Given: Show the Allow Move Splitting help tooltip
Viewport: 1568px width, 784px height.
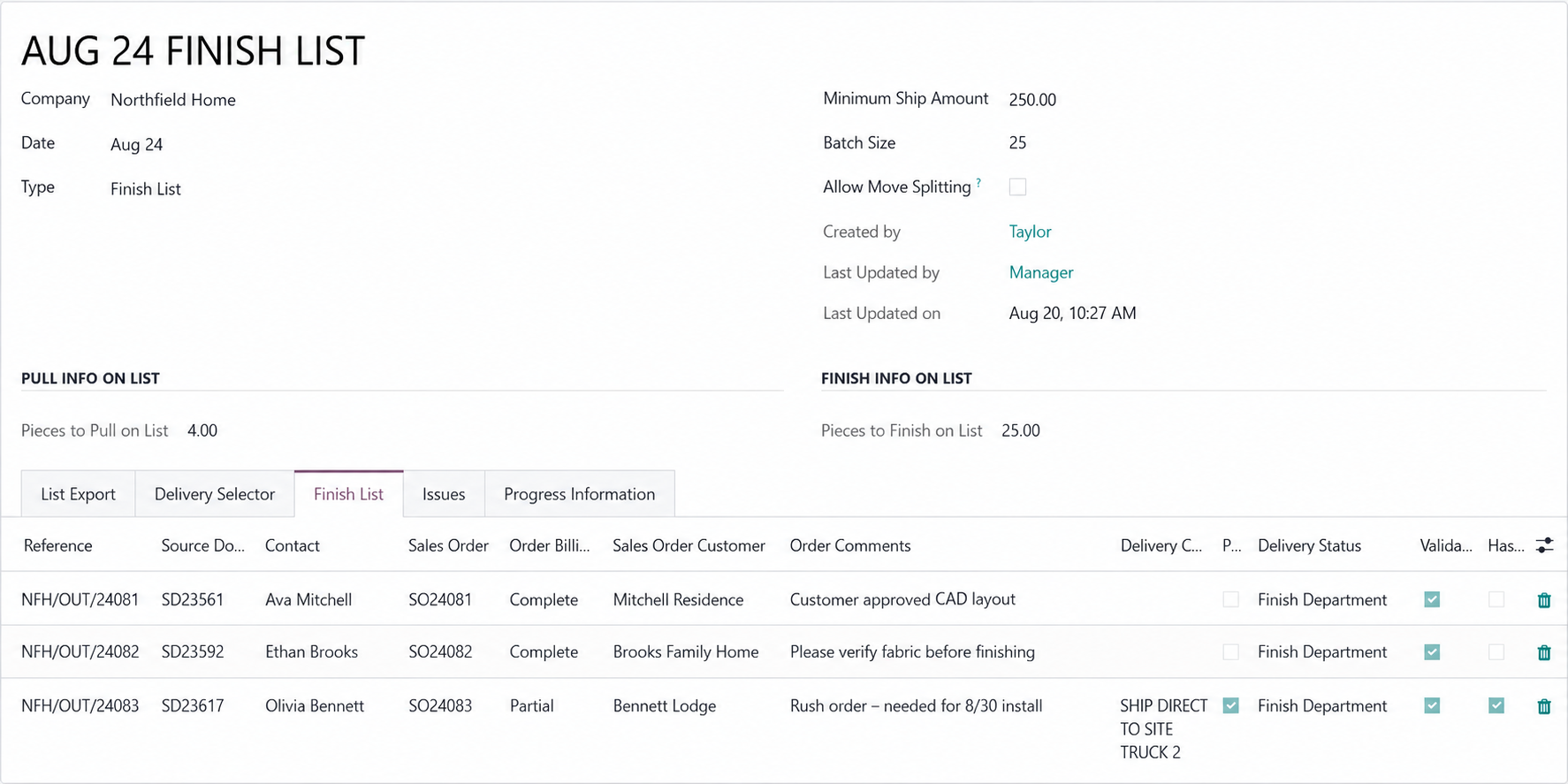Looking at the screenshot, I should (x=978, y=183).
